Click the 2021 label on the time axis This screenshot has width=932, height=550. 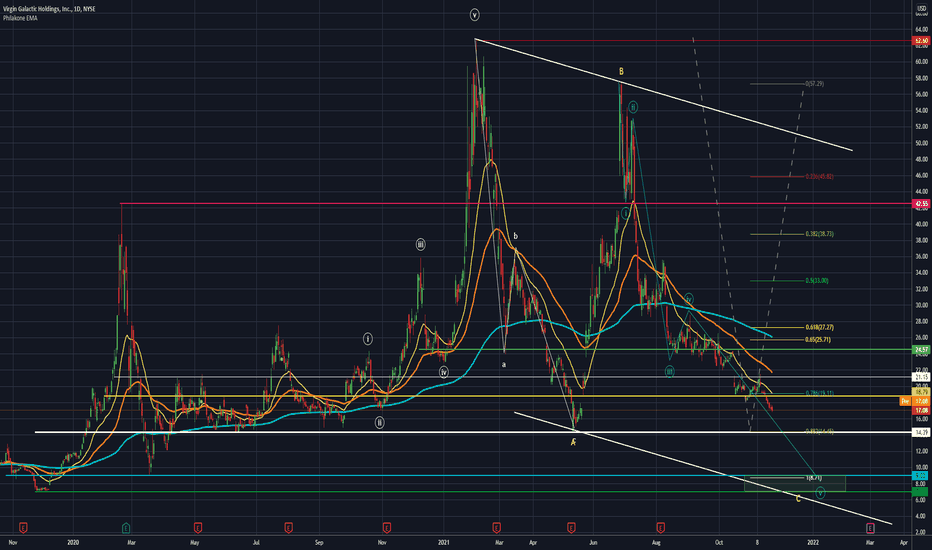(444, 542)
